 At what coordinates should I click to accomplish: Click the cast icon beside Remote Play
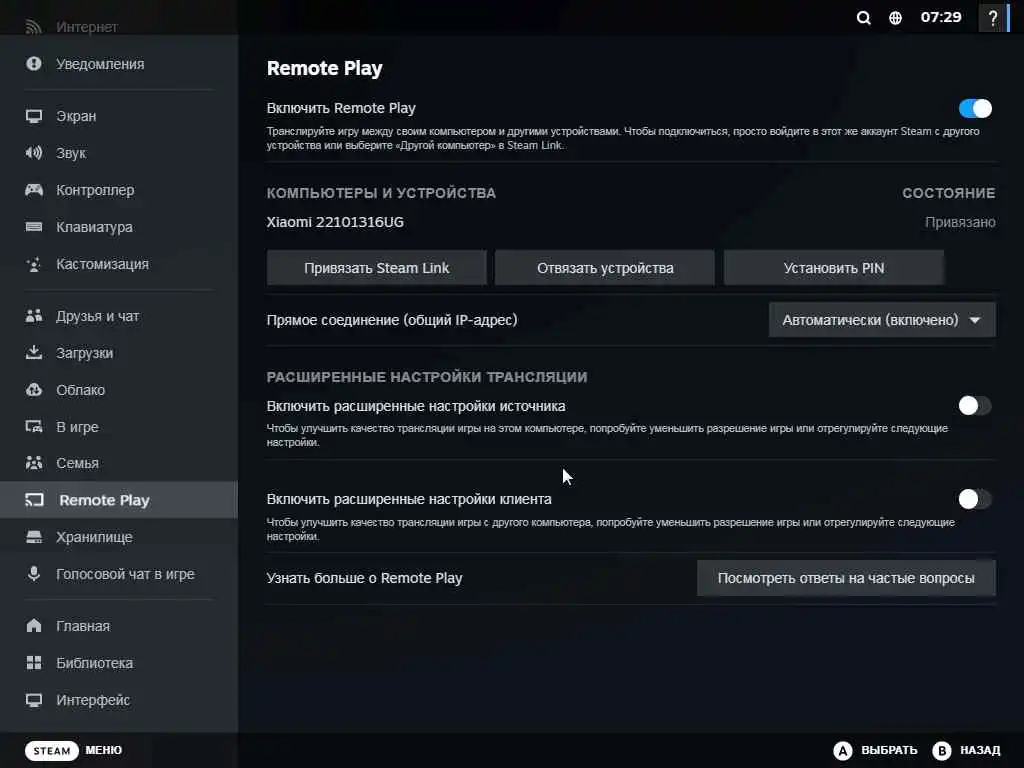[35, 500]
